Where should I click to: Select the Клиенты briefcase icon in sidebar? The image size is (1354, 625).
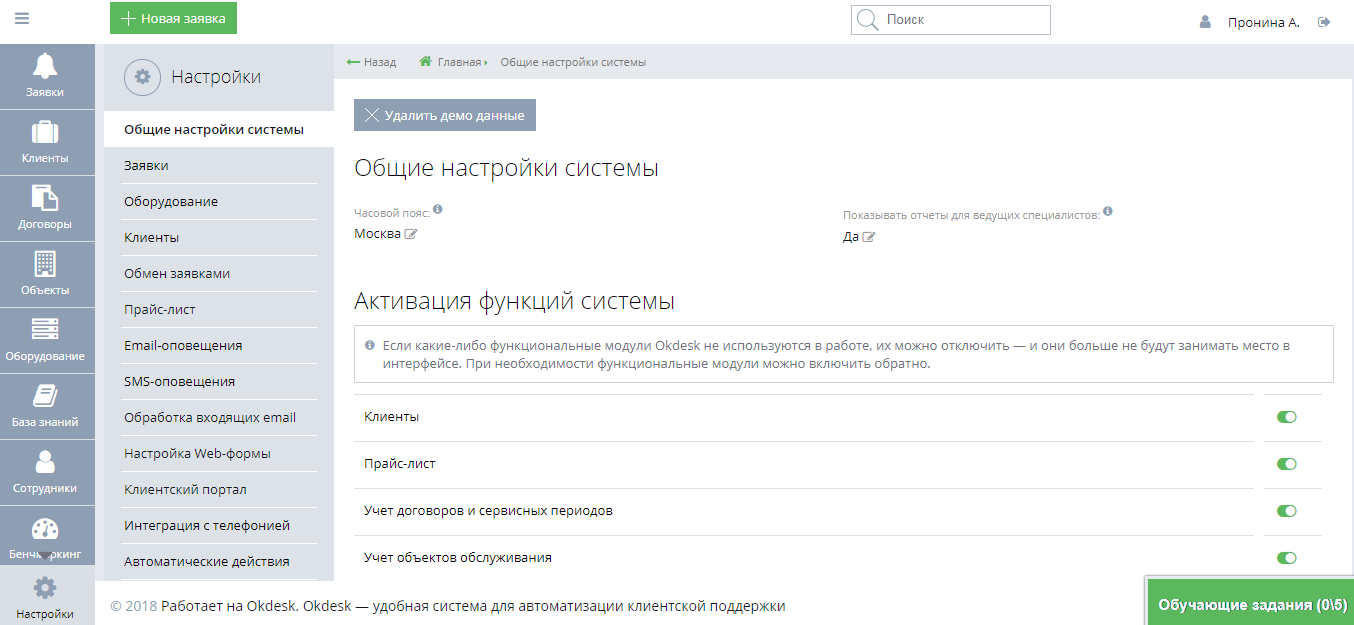[x=47, y=142]
